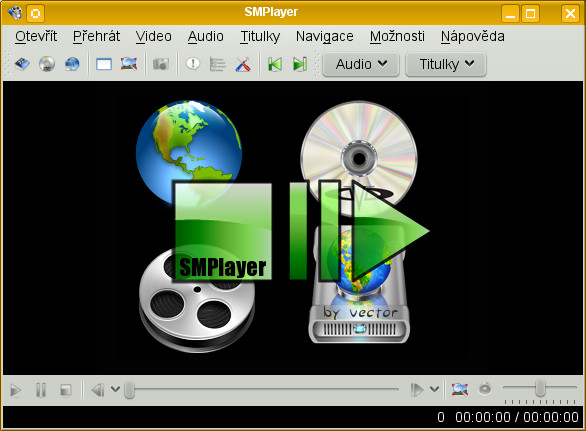586x431 pixels.
Task: Take a screenshot with camera icon
Action: (161, 64)
